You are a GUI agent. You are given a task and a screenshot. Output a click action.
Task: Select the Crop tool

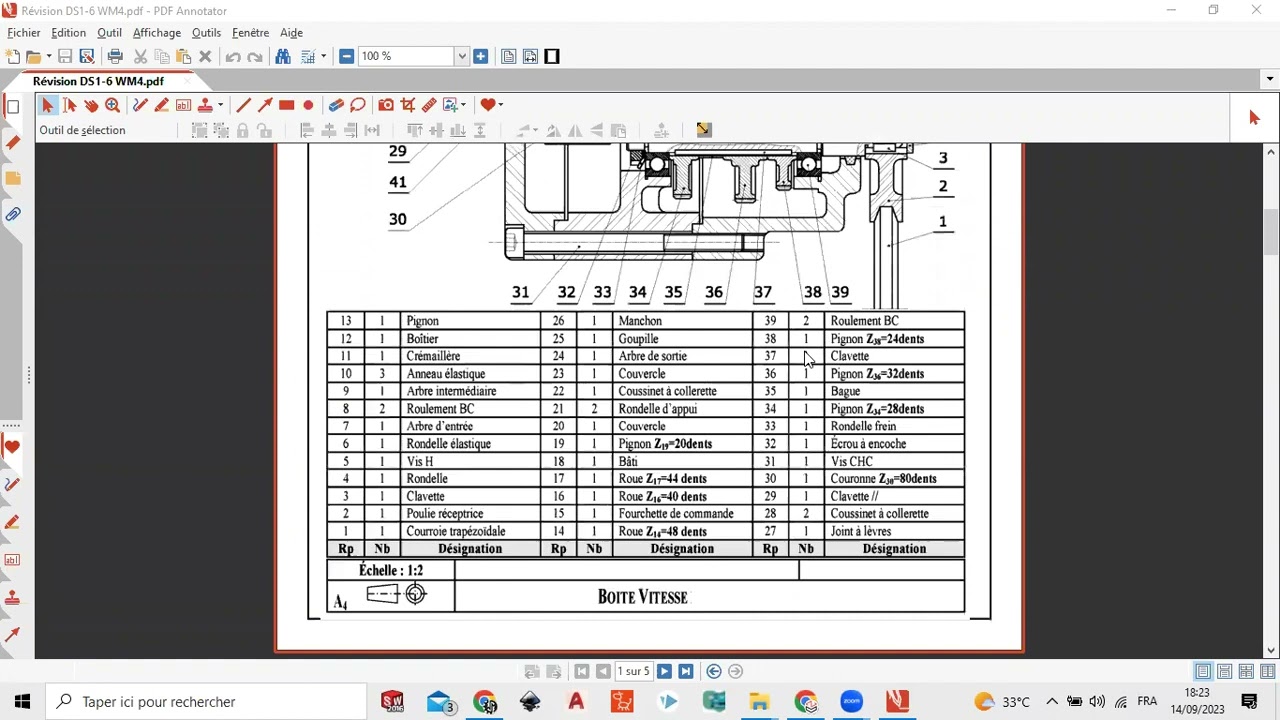click(x=408, y=105)
